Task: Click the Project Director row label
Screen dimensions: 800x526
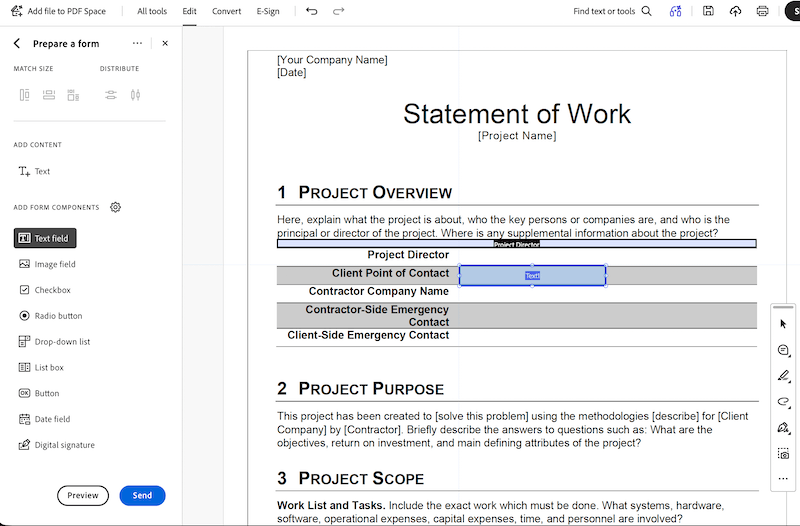Action: pos(408,255)
